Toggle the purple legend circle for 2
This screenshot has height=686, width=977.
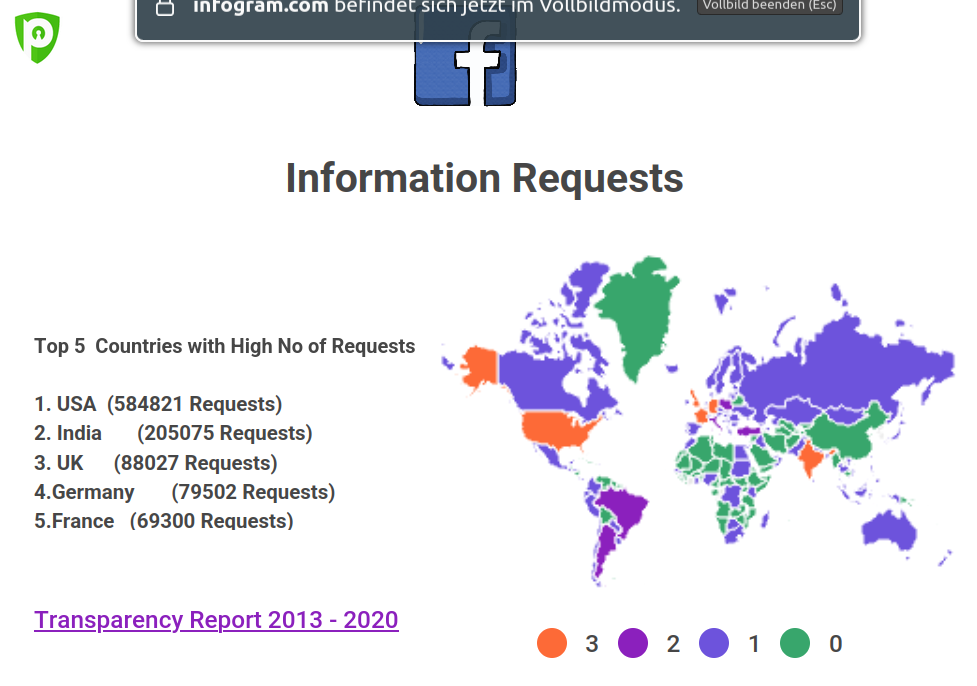tap(633, 644)
